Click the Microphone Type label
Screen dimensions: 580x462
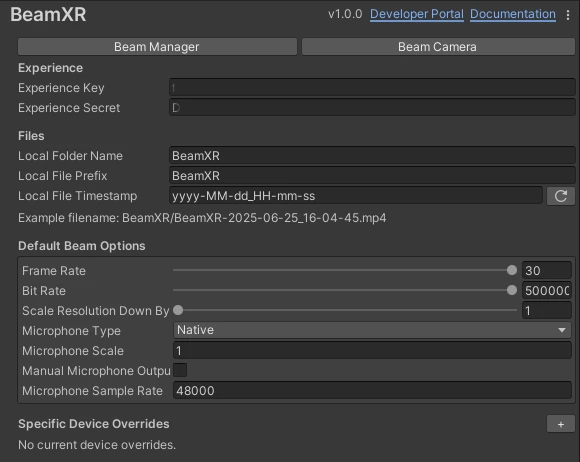[71, 331]
